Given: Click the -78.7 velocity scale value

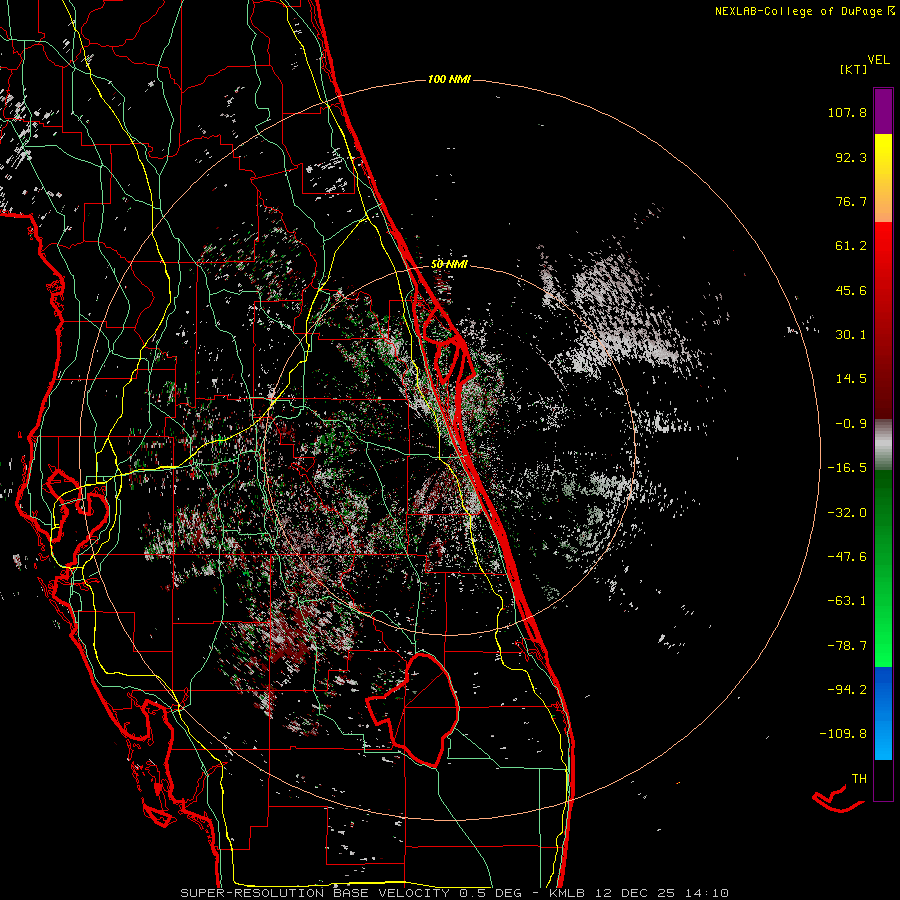Looking at the screenshot, I should coord(847,646).
